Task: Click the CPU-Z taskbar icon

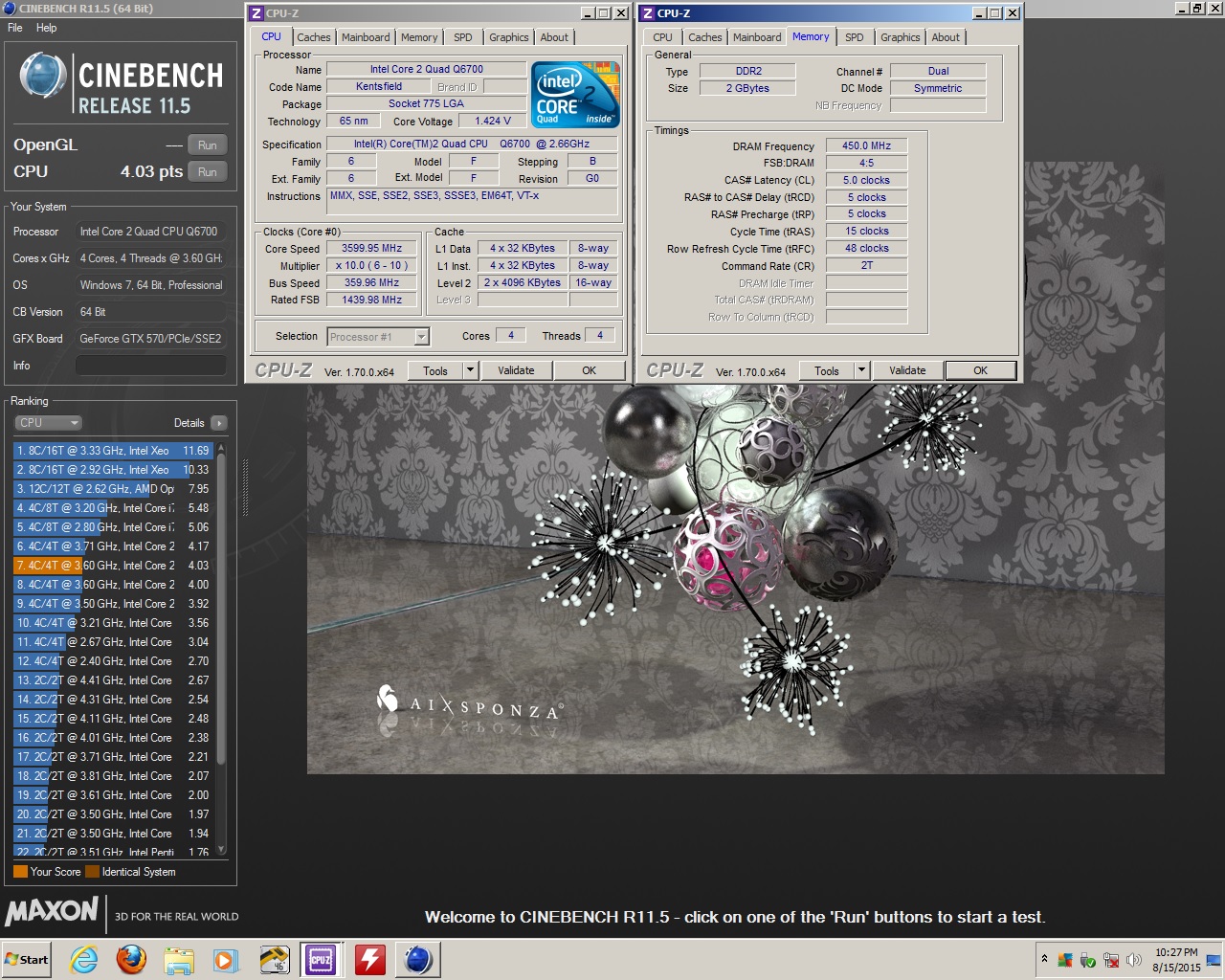Action: (321, 960)
